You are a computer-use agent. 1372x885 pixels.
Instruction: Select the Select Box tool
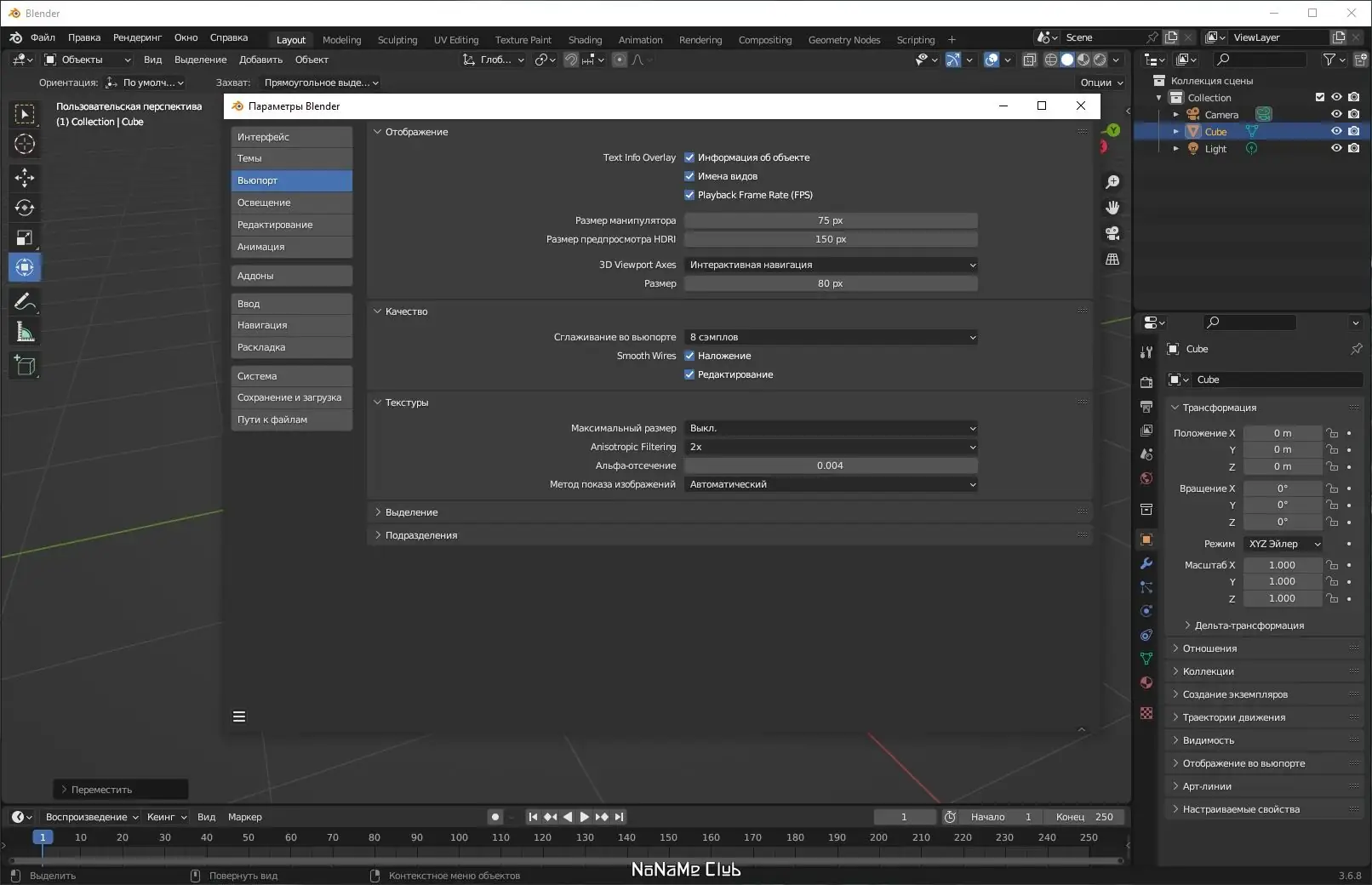point(25,114)
